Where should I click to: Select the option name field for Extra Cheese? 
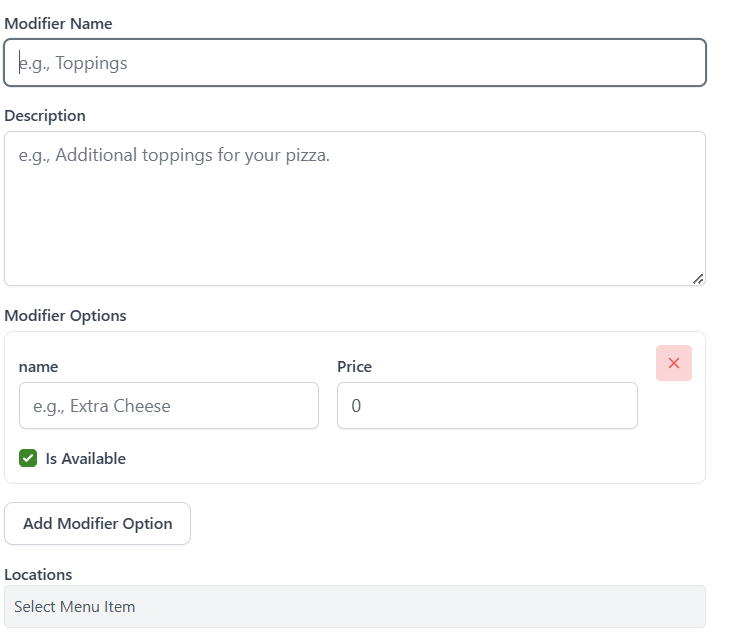[168, 406]
